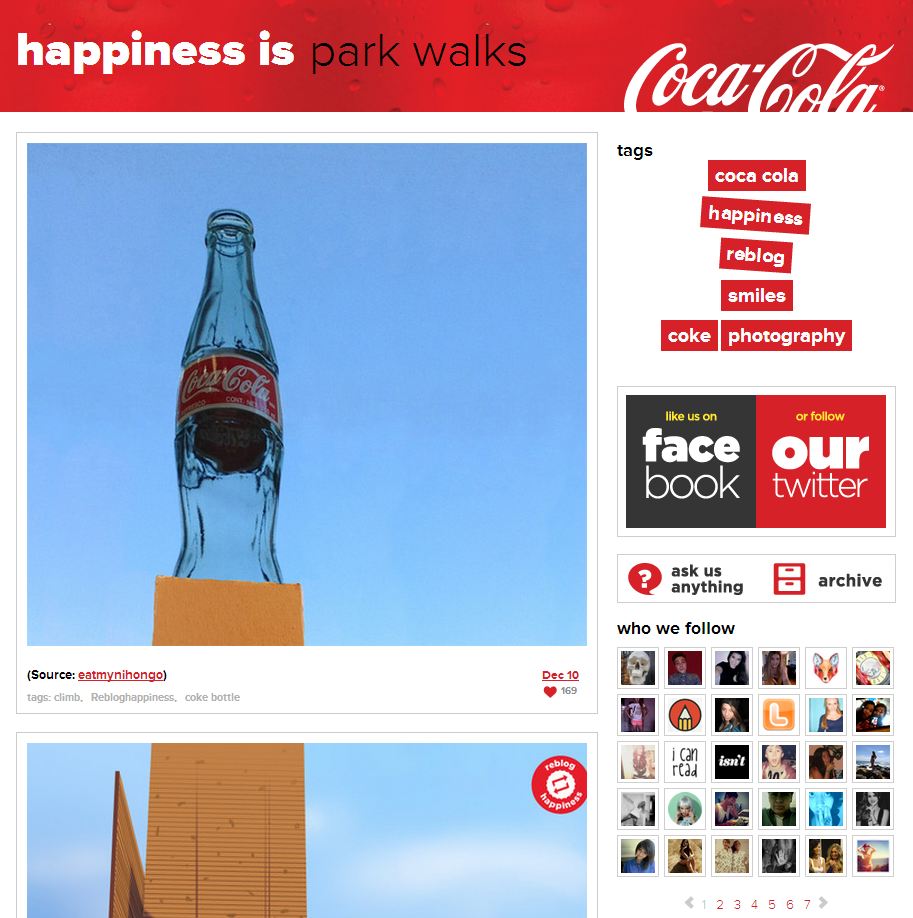Click the ask us question mark icon

(644, 579)
